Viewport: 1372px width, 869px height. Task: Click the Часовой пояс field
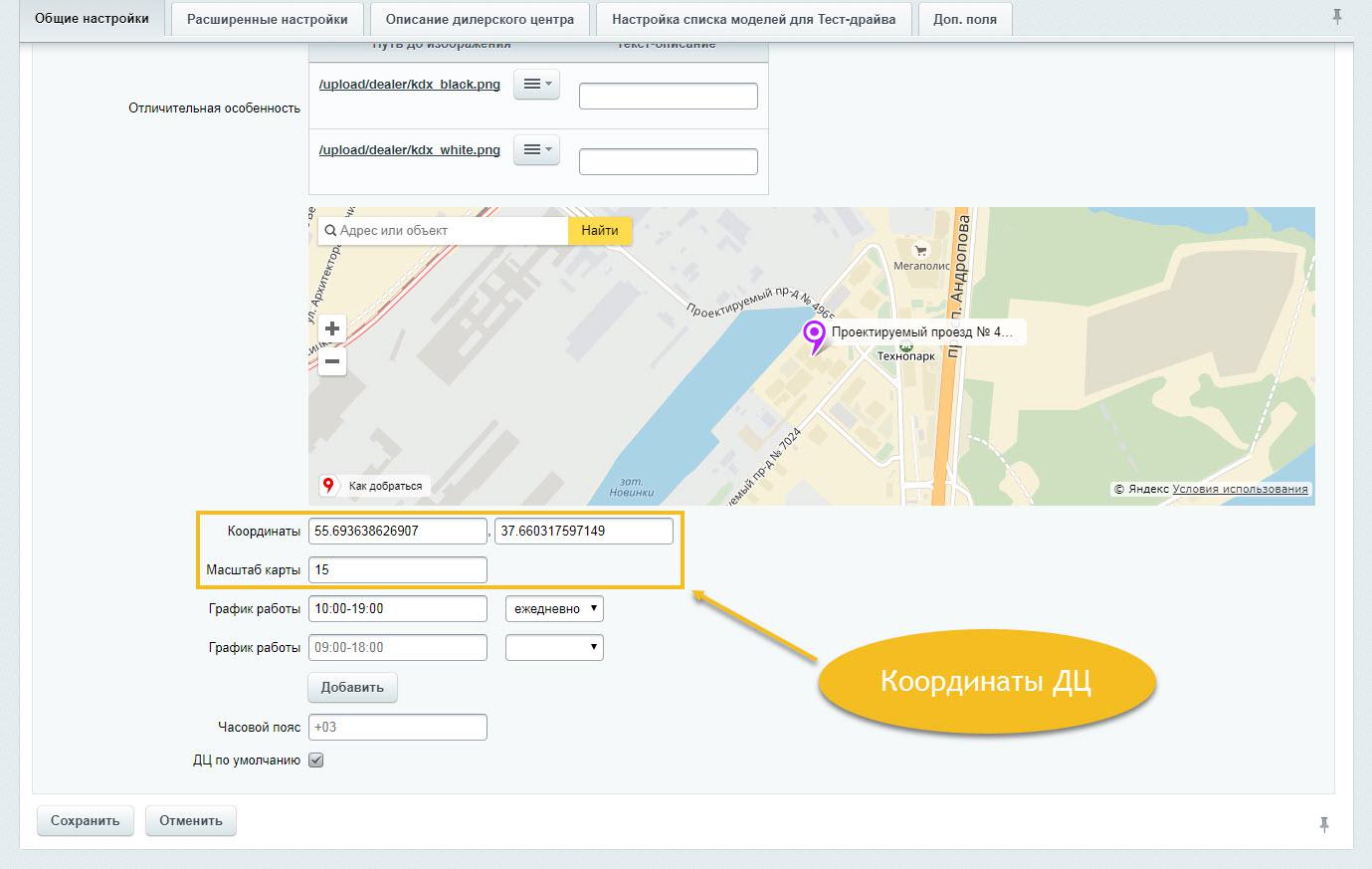398,727
